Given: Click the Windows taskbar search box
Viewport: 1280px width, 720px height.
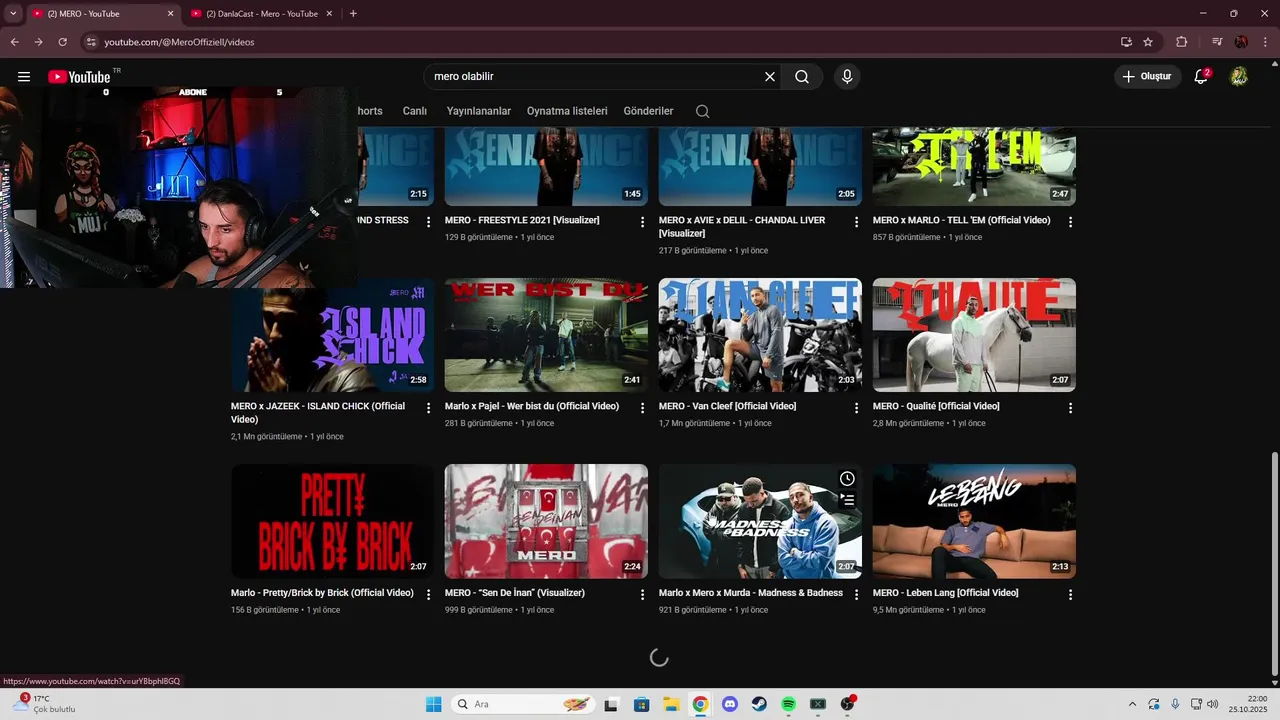Looking at the screenshot, I should [523, 704].
